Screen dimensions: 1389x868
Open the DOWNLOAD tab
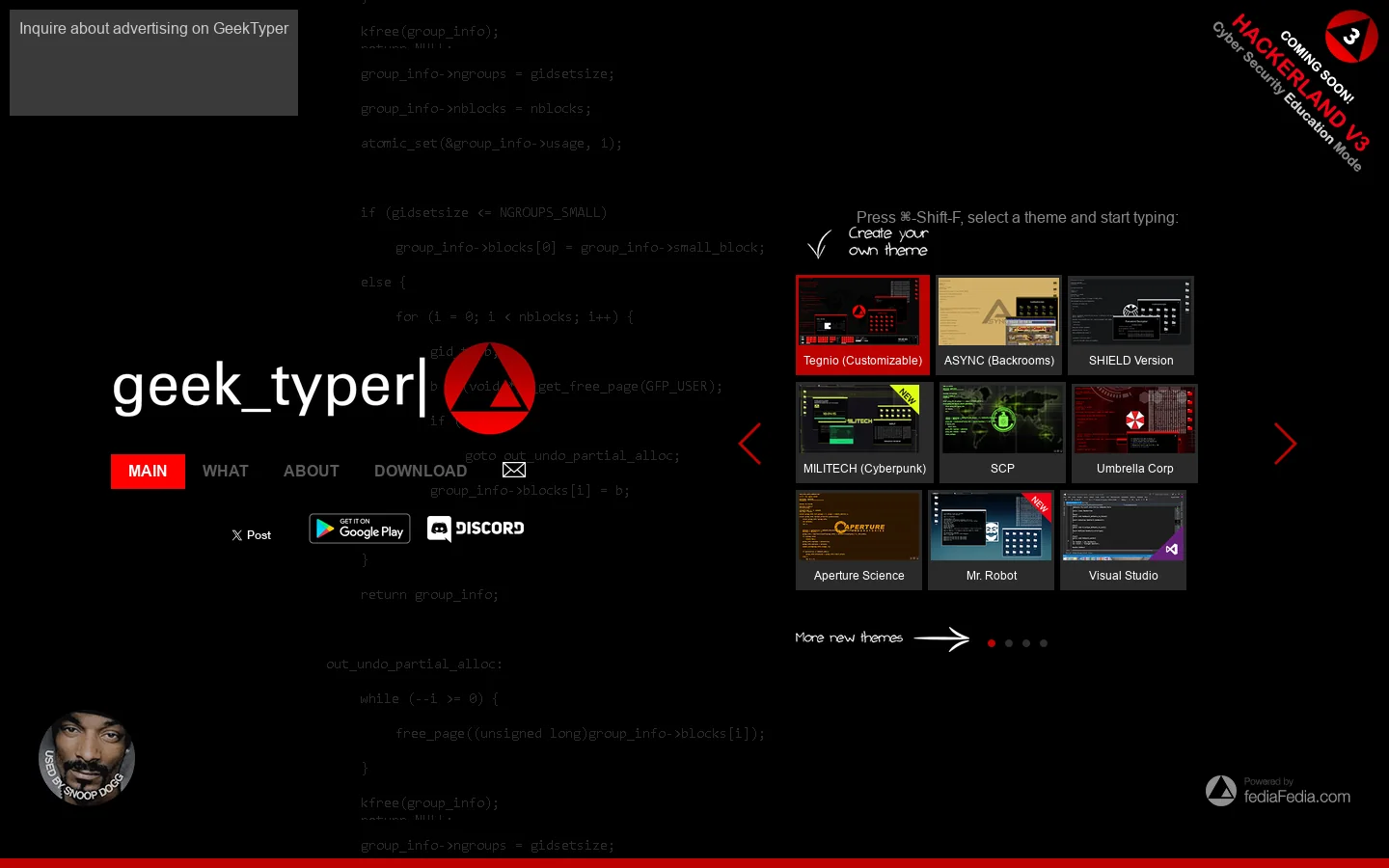(x=421, y=472)
